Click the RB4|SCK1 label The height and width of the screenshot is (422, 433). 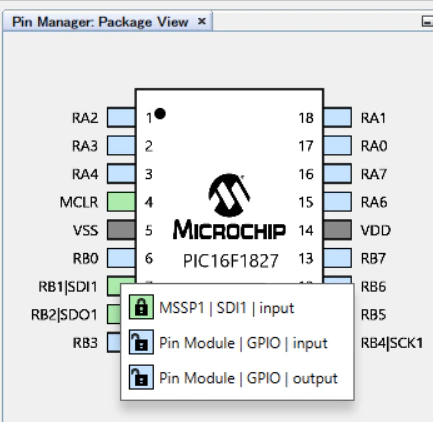(x=392, y=343)
